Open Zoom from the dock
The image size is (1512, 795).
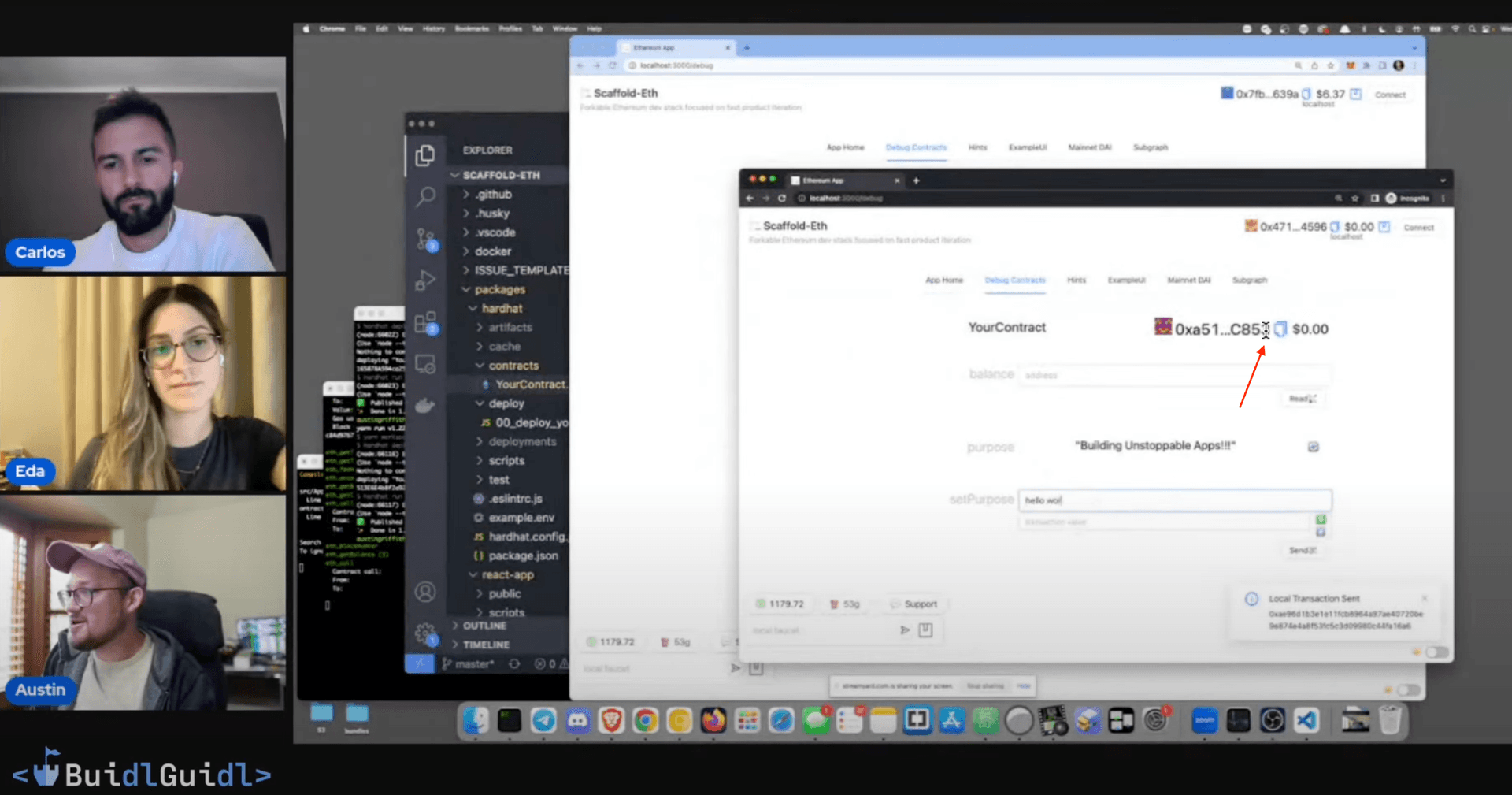click(1204, 720)
